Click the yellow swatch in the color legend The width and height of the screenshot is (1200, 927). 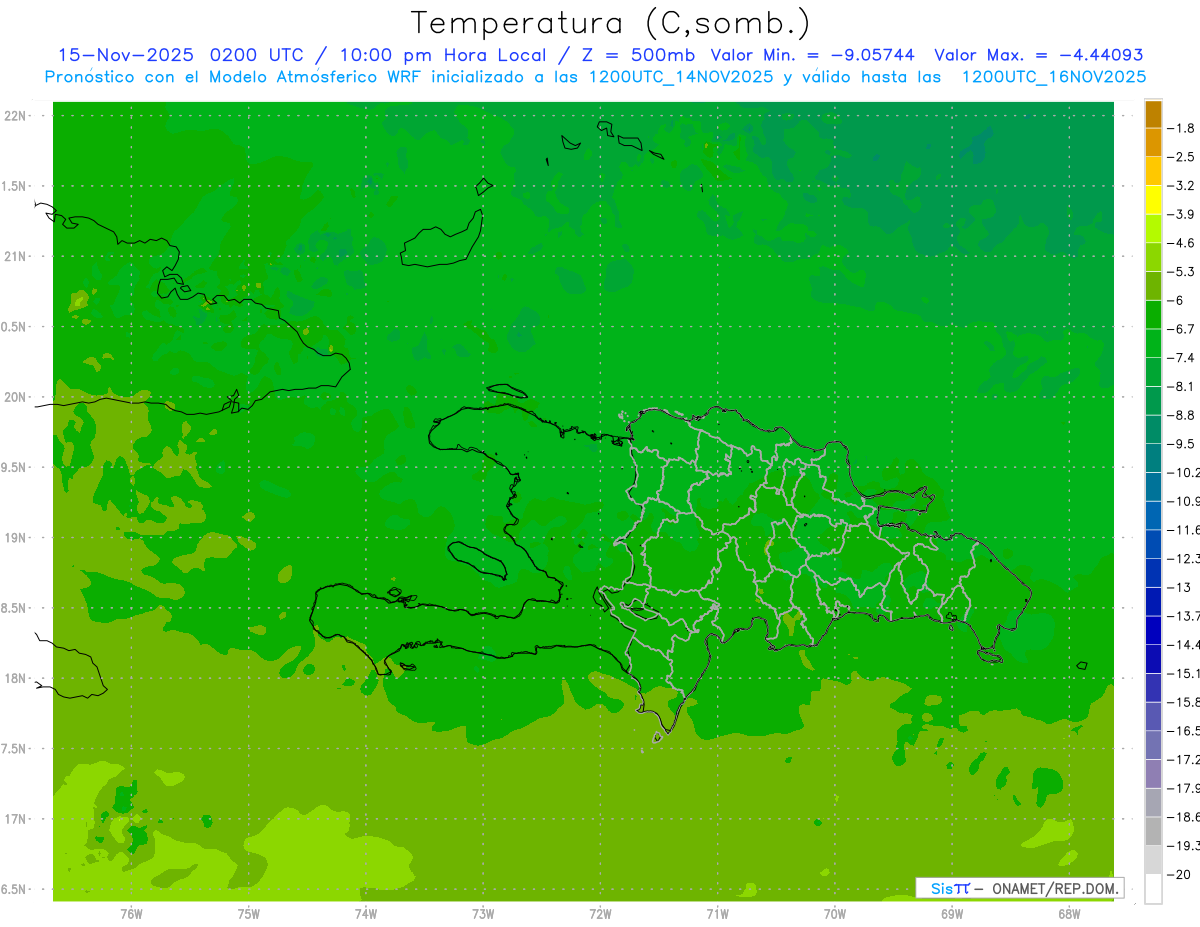click(x=1153, y=200)
